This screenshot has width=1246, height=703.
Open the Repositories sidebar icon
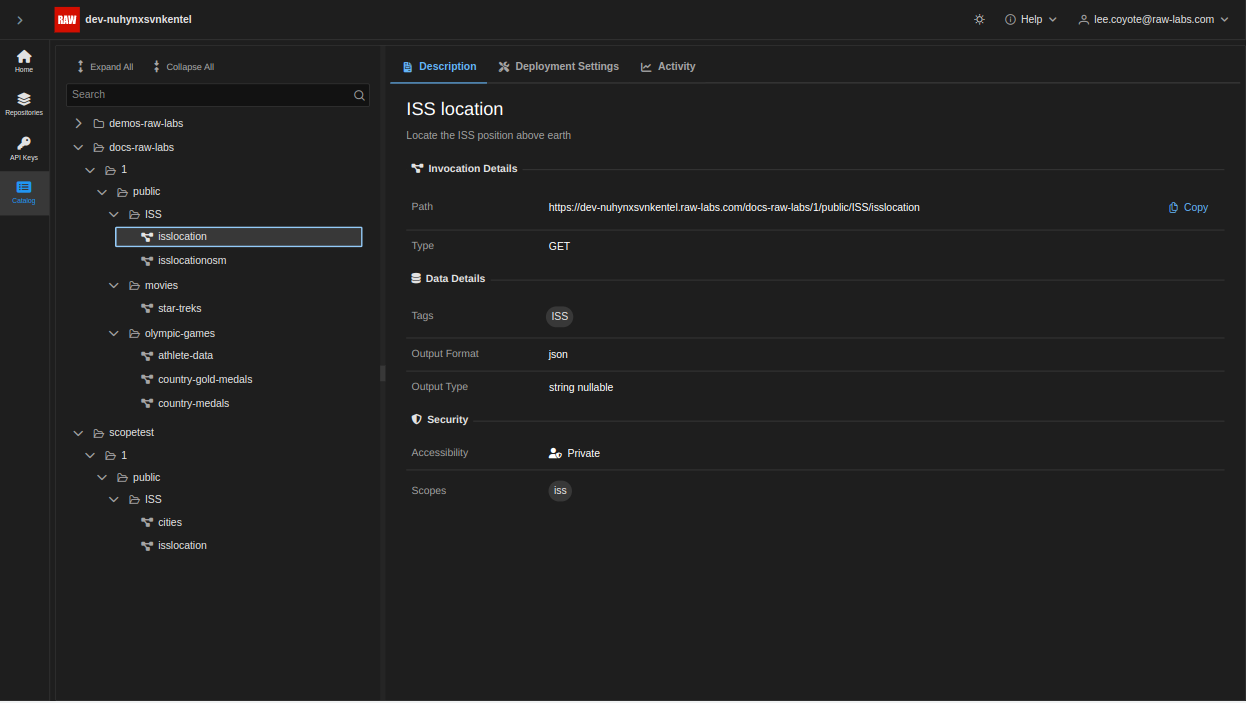(x=24, y=104)
